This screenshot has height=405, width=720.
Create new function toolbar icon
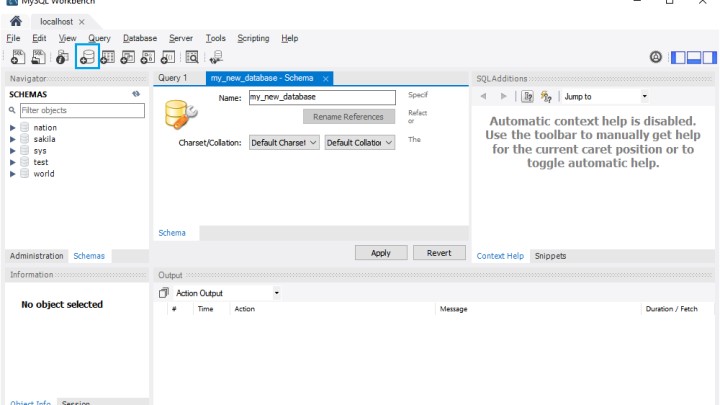[168, 57]
